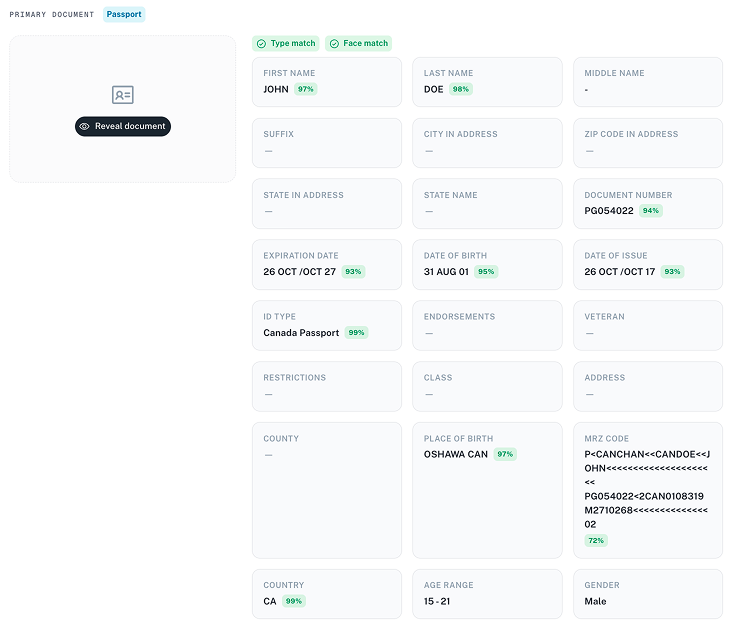Click the 95% badge on Date of Birth

[x=486, y=272]
